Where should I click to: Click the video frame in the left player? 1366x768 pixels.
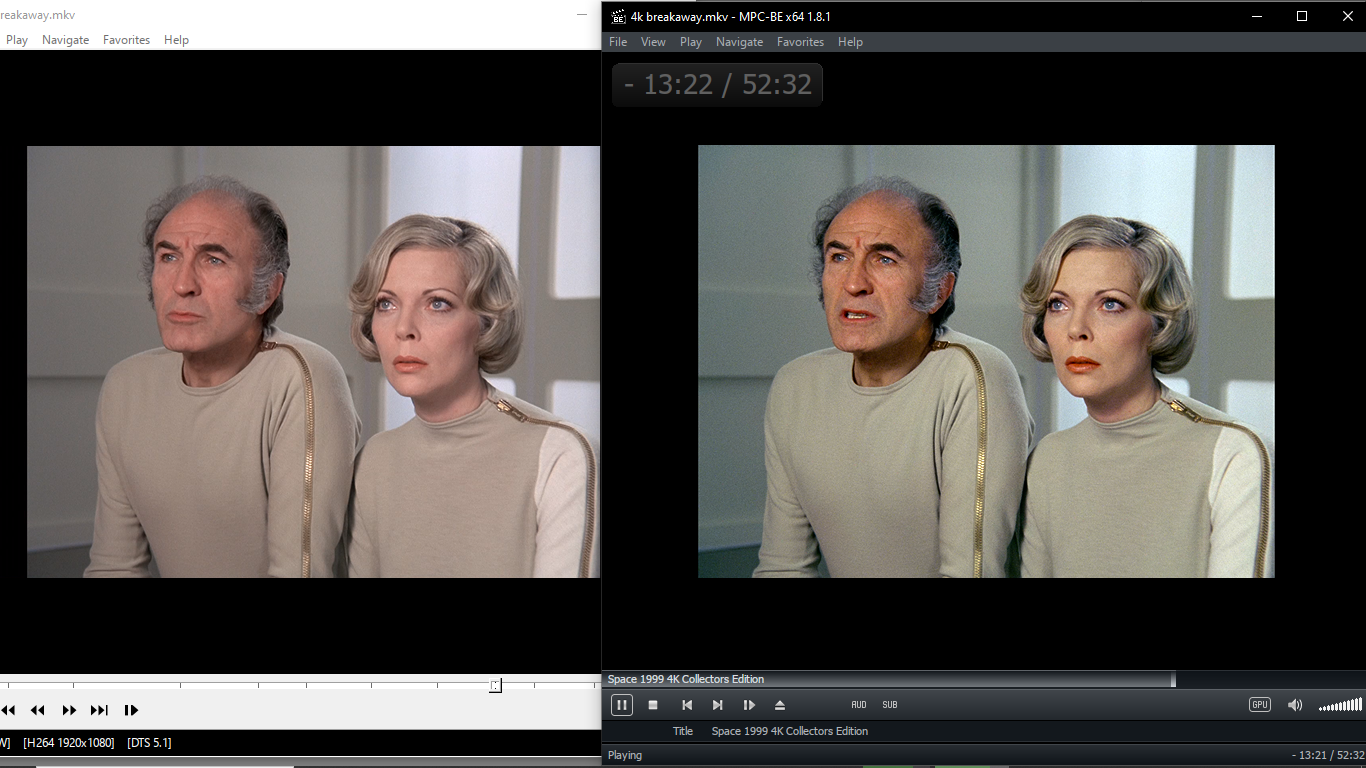pyautogui.click(x=313, y=362)
